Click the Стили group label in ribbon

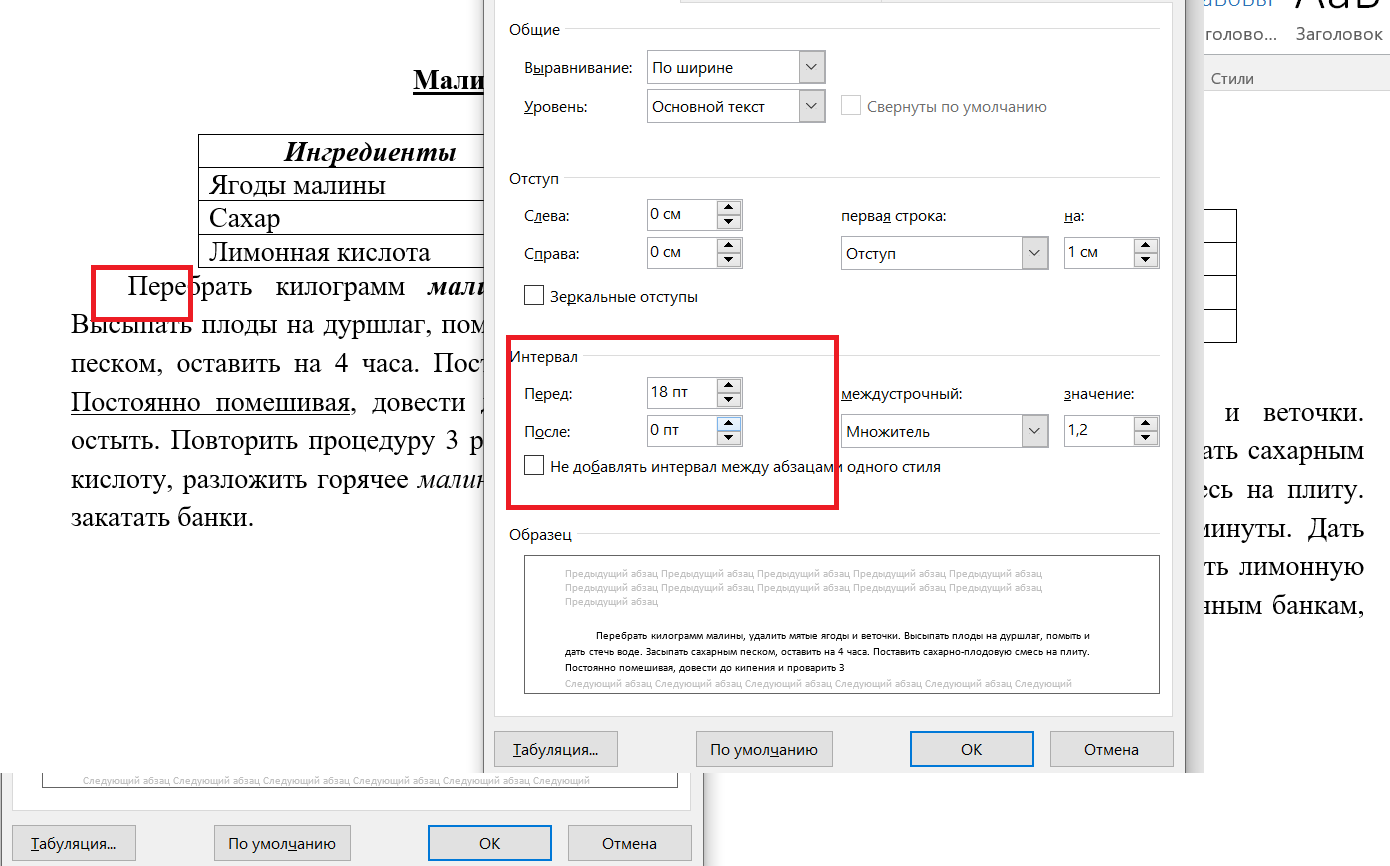pos(1232,78)
